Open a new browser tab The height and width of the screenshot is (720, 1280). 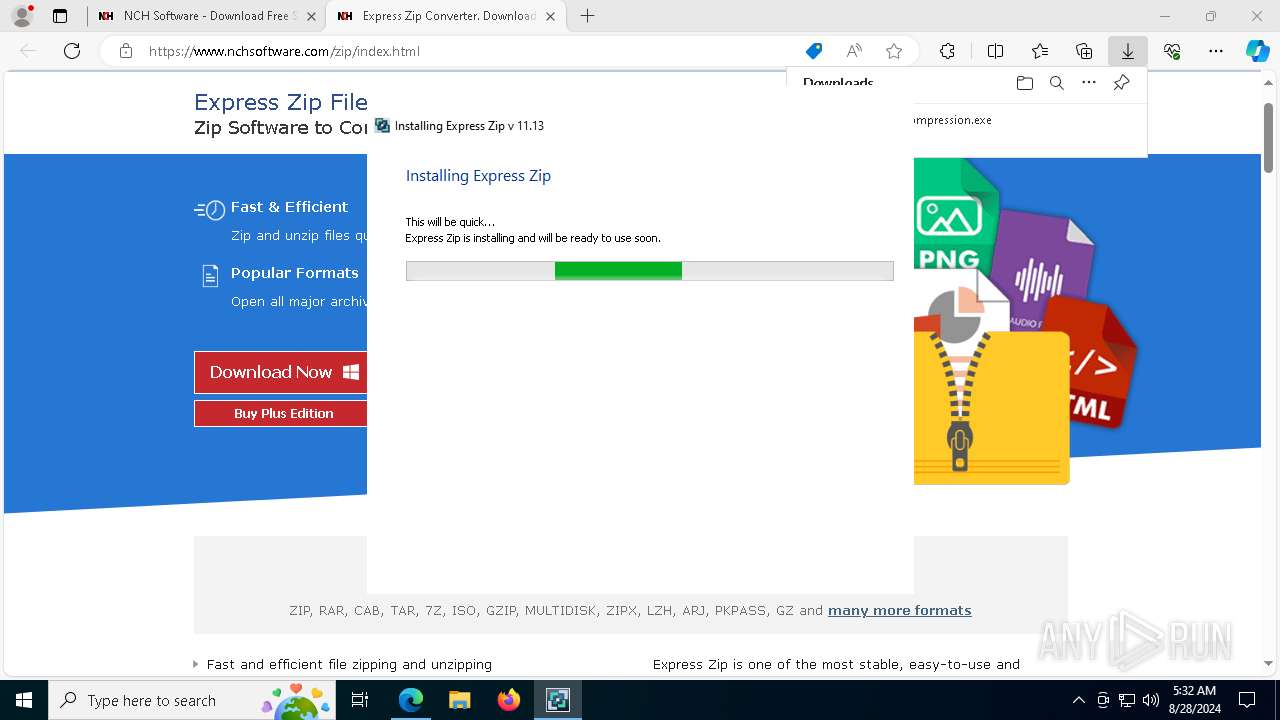588,16
